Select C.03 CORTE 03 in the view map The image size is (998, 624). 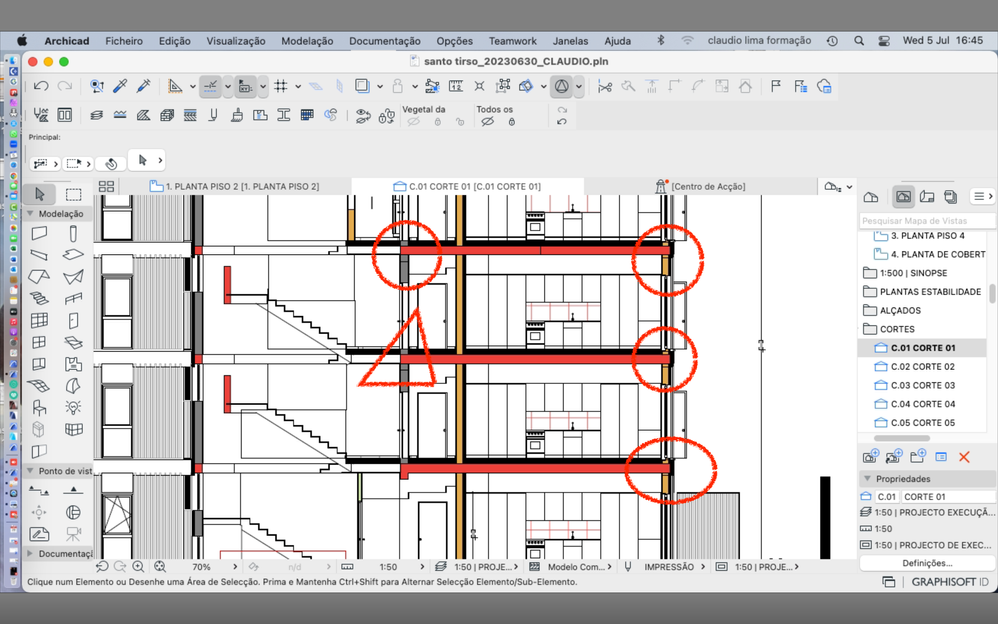coord(921,385)
